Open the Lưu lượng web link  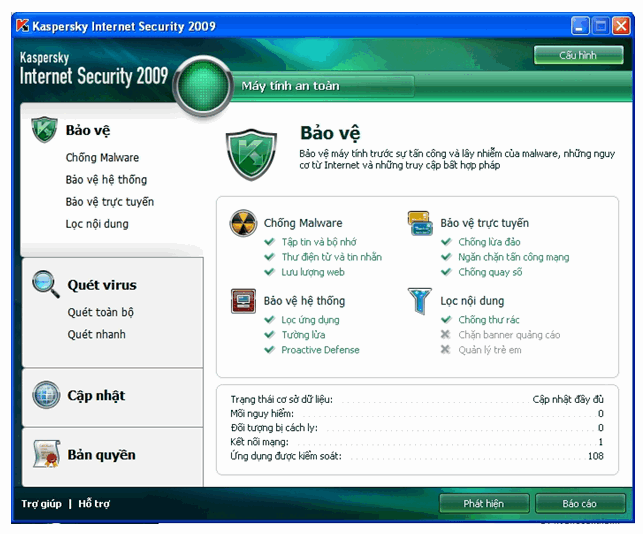[x=312, y=272]
